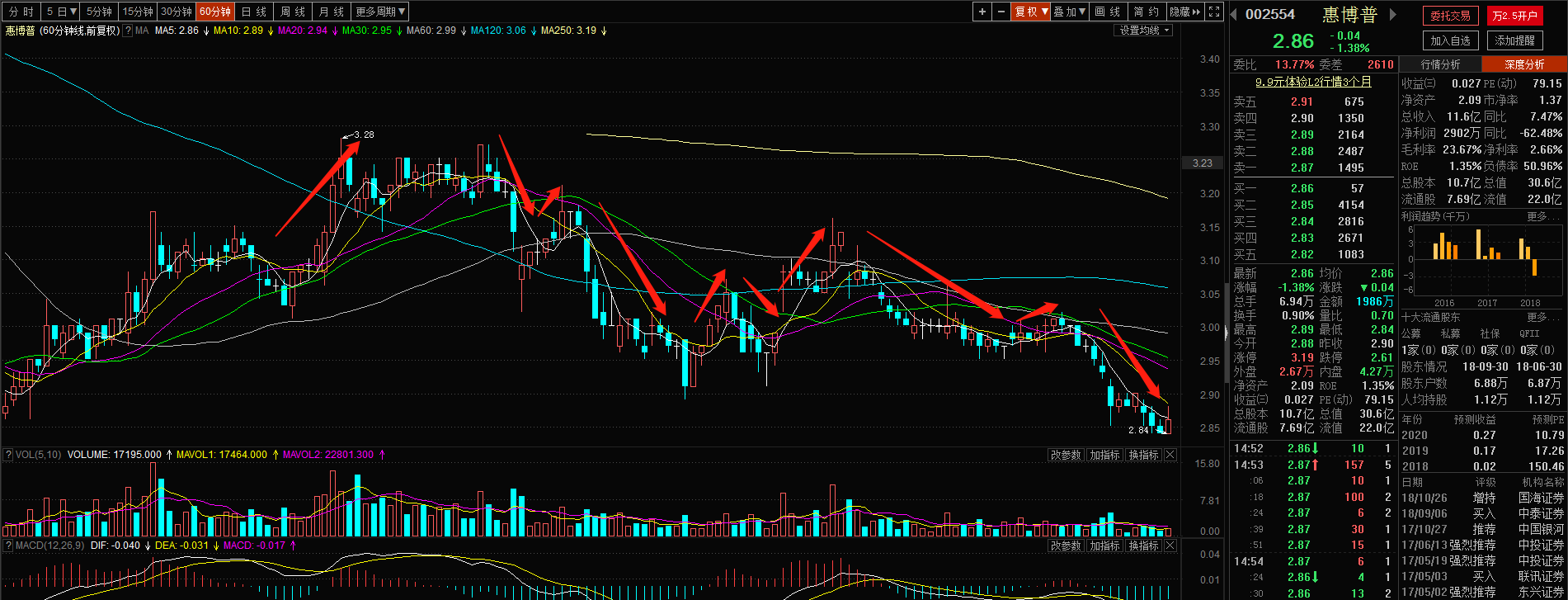
Task: Go to previous stock arrow beside 002554
Action: [1235, 14]
